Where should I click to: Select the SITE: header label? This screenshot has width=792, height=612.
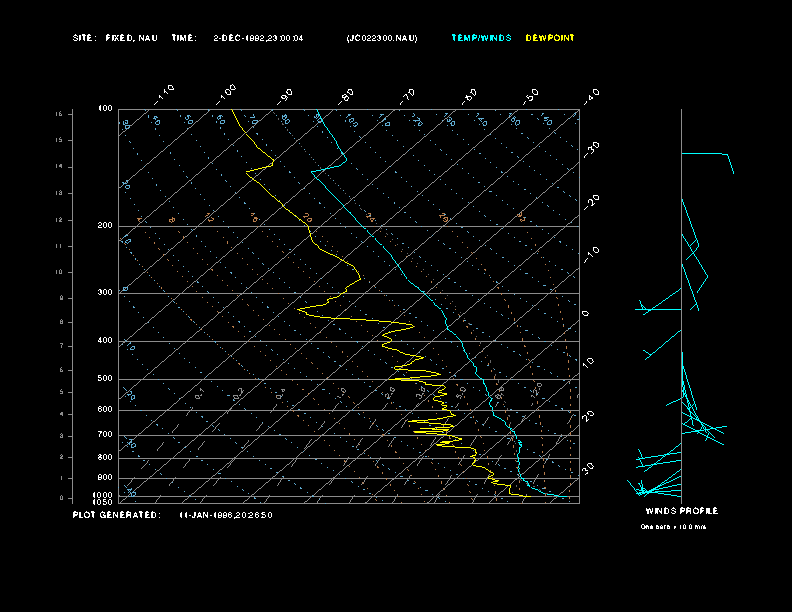coord(84,38)
